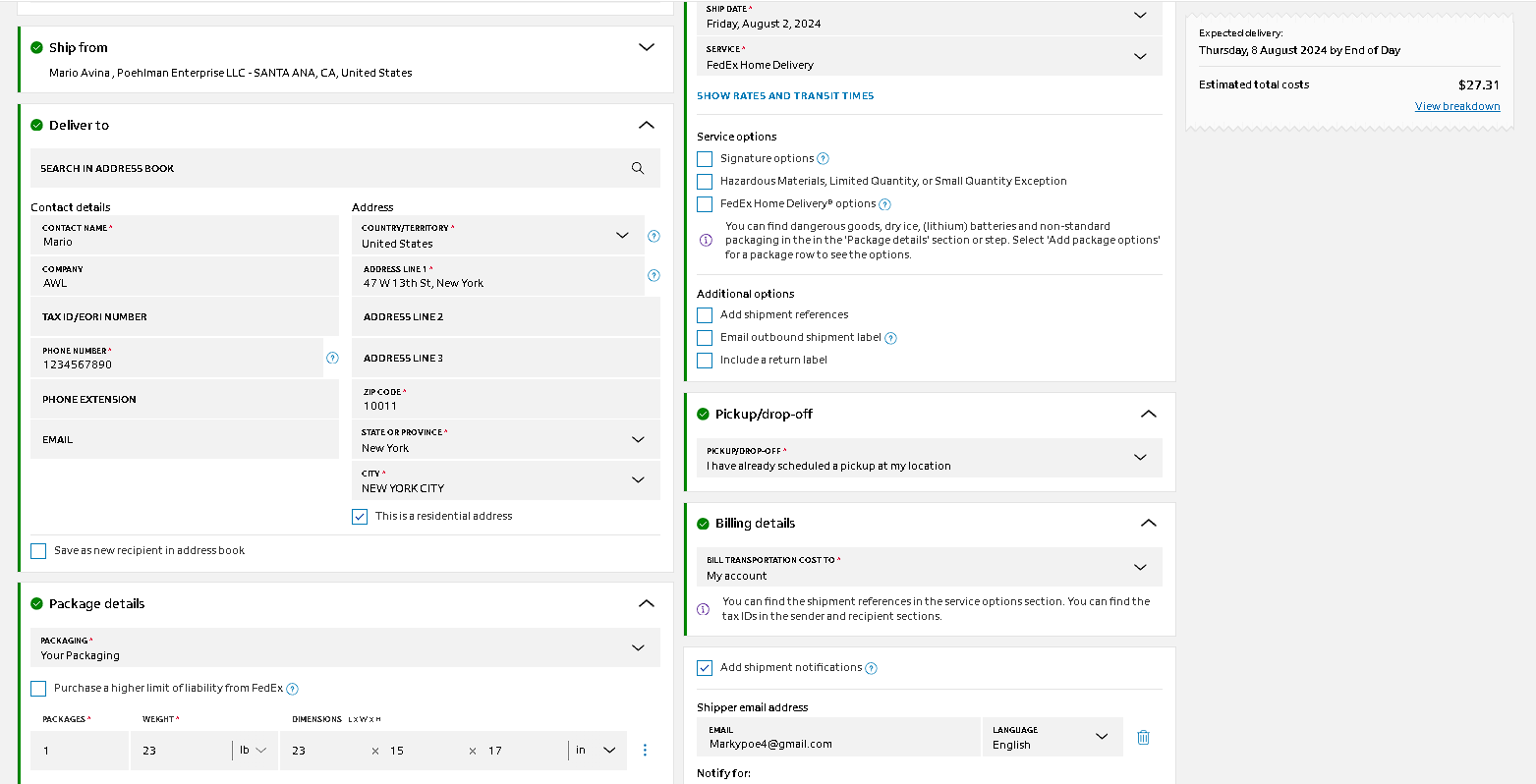
Task: Enable Purchase a higher limit of liability
Action: tap(38, 689)
